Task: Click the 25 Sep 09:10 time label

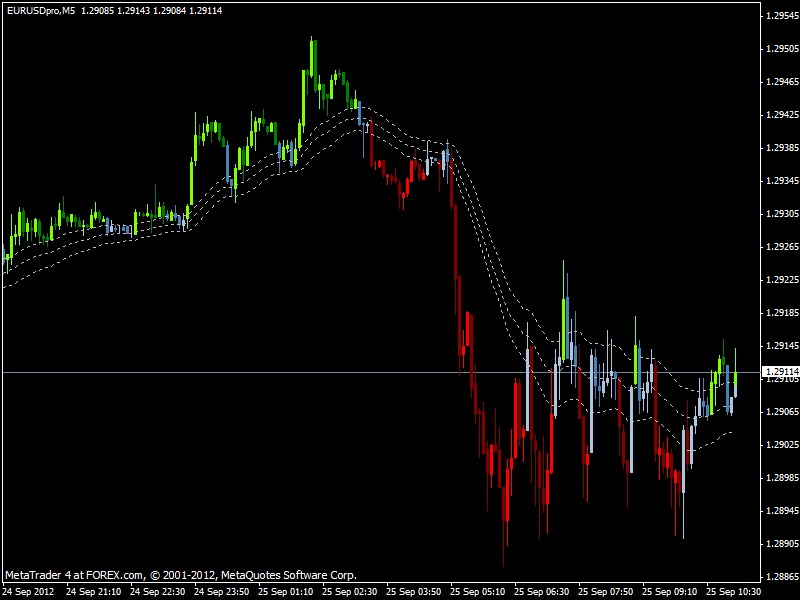Action: (x=670, y=592)
